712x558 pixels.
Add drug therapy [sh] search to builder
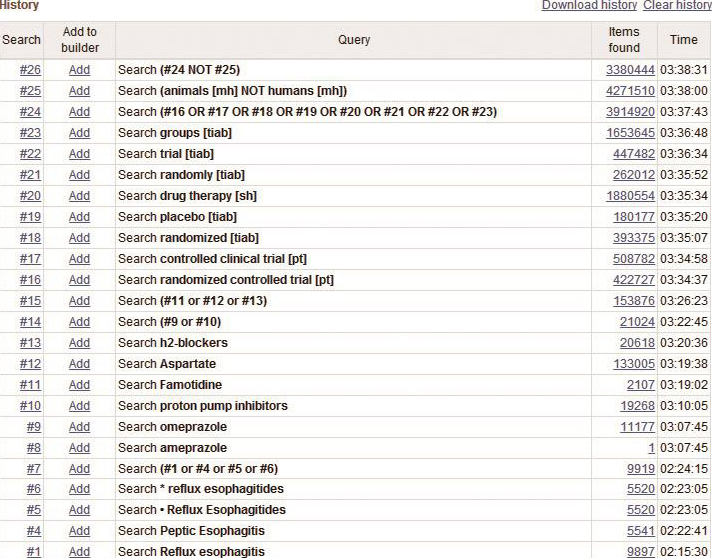click(79, 196)
